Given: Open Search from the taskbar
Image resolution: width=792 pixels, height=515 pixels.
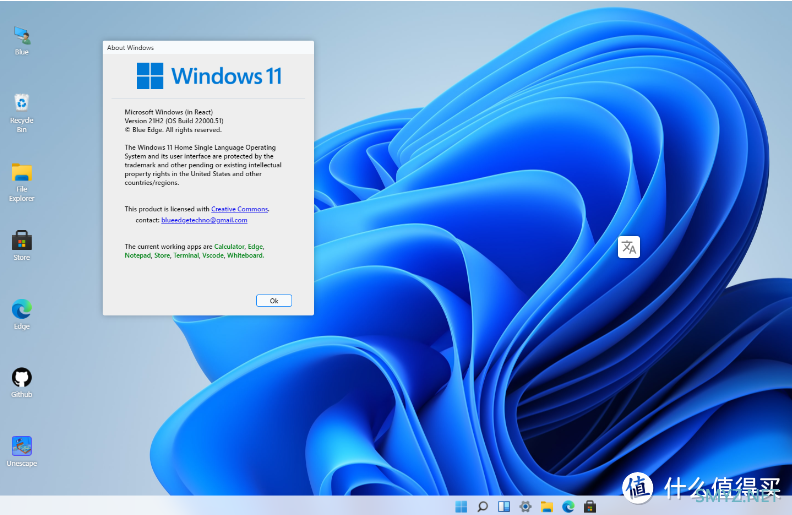Looking at the screenshot, I should 482,506.
